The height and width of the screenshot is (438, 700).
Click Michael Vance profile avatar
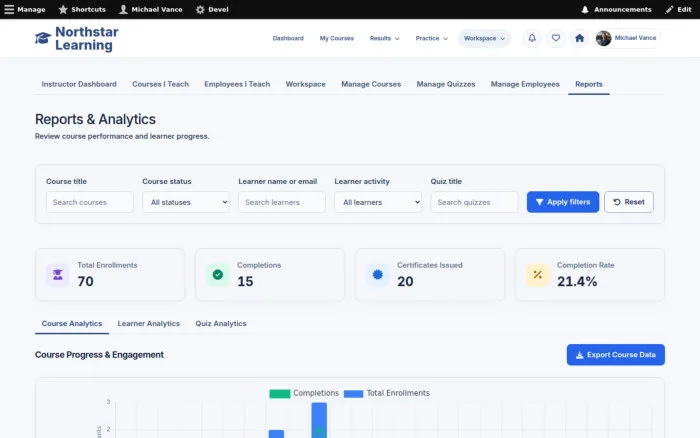[604, 38]
